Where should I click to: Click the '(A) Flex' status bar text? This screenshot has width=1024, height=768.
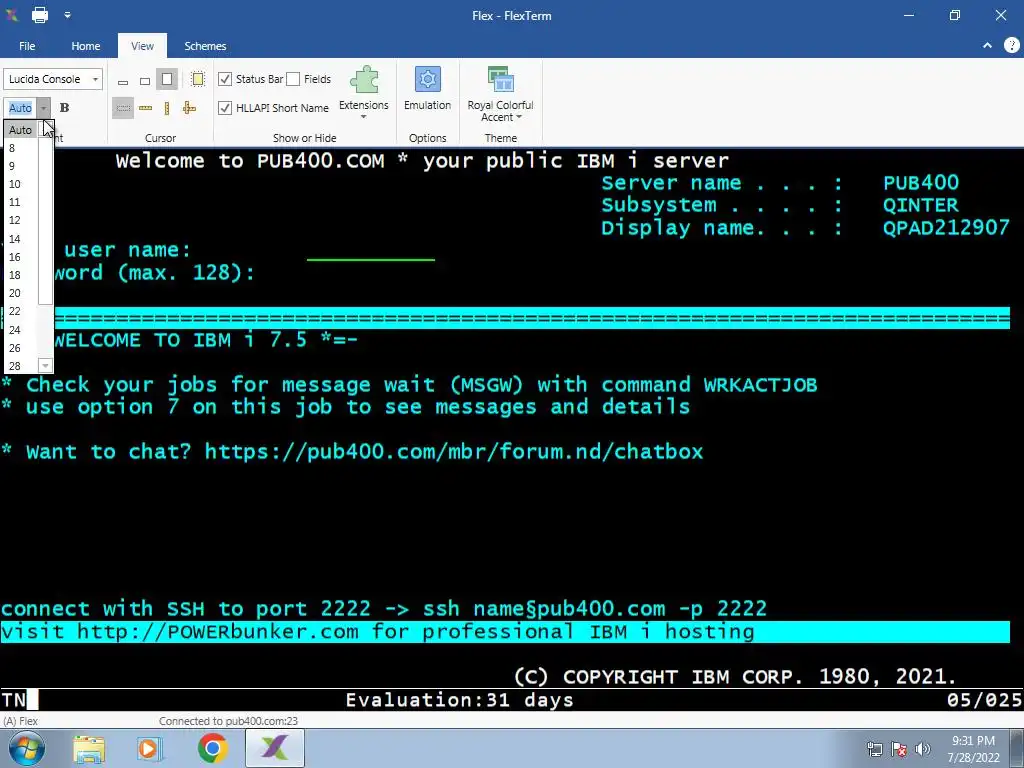[20, 721]
